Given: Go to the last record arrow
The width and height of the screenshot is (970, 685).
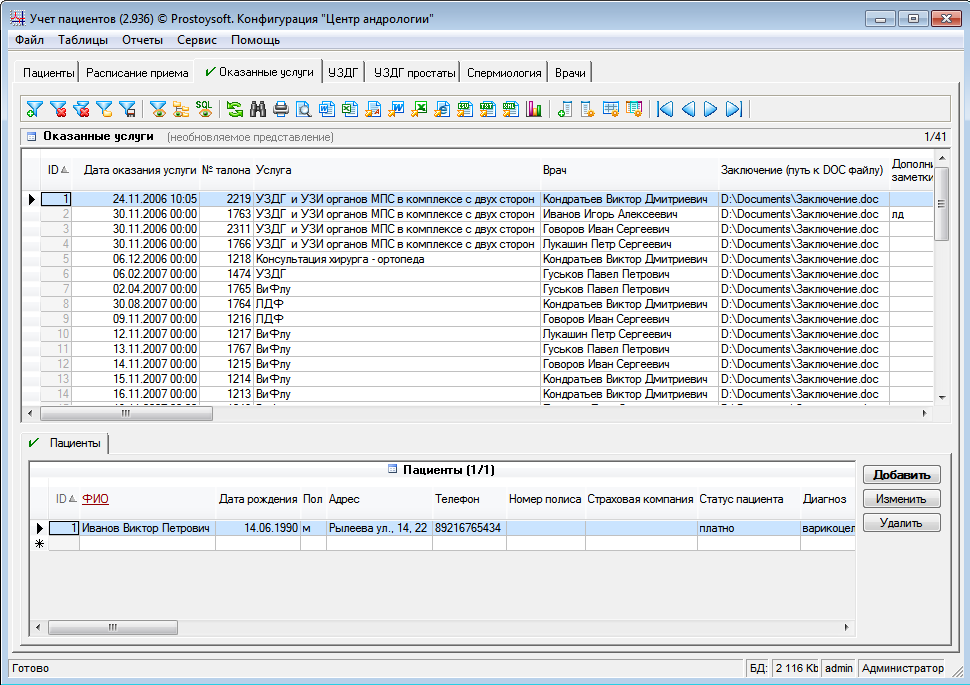Looking at the screenshot, I should 734,109.
